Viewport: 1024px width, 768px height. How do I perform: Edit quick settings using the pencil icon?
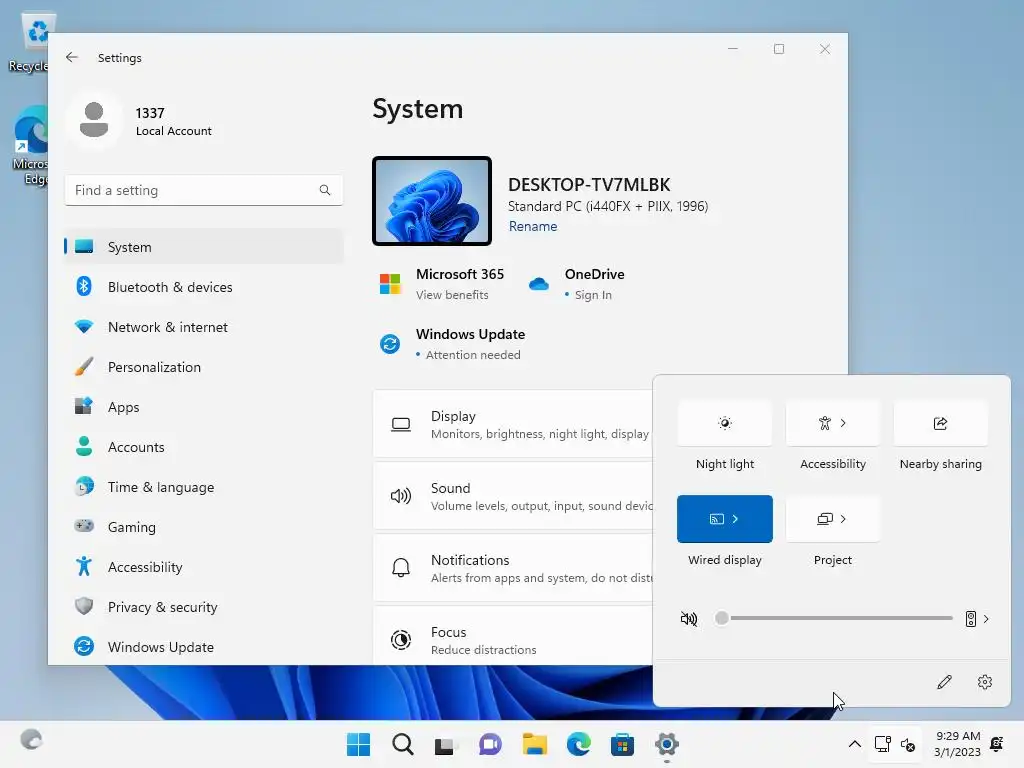(x=944, y=682)
